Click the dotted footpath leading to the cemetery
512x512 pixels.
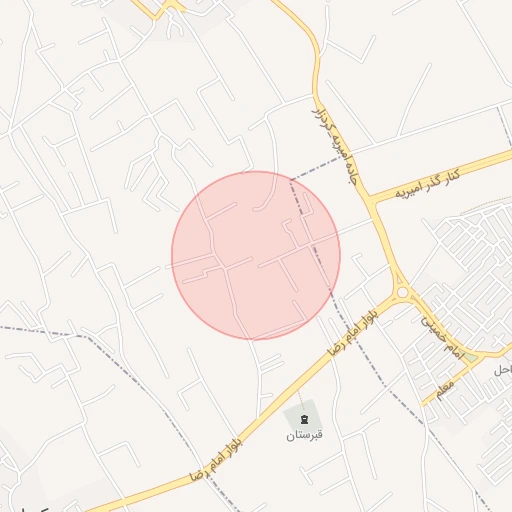click(301, 397)
